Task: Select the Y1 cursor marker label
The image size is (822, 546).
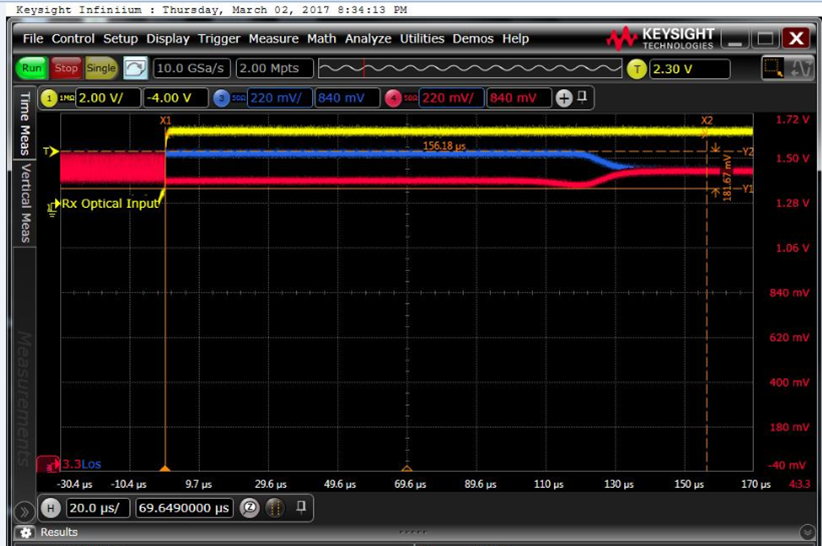Action: coord(748,189)
